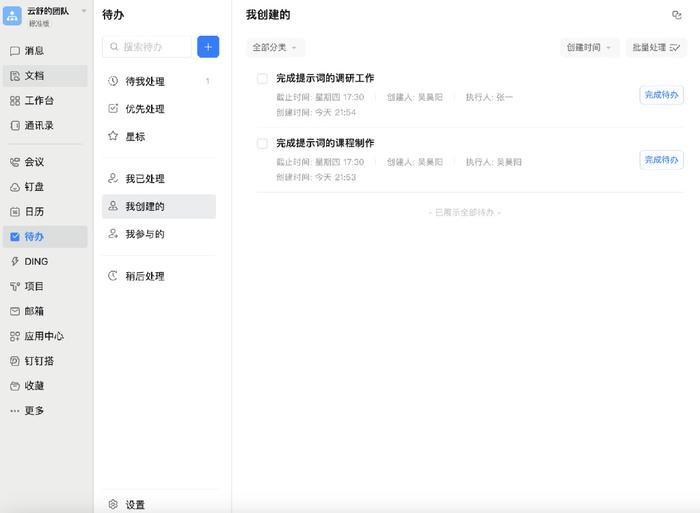
Task: Open the 收藏 favorites icon
Action: (15, 386)
